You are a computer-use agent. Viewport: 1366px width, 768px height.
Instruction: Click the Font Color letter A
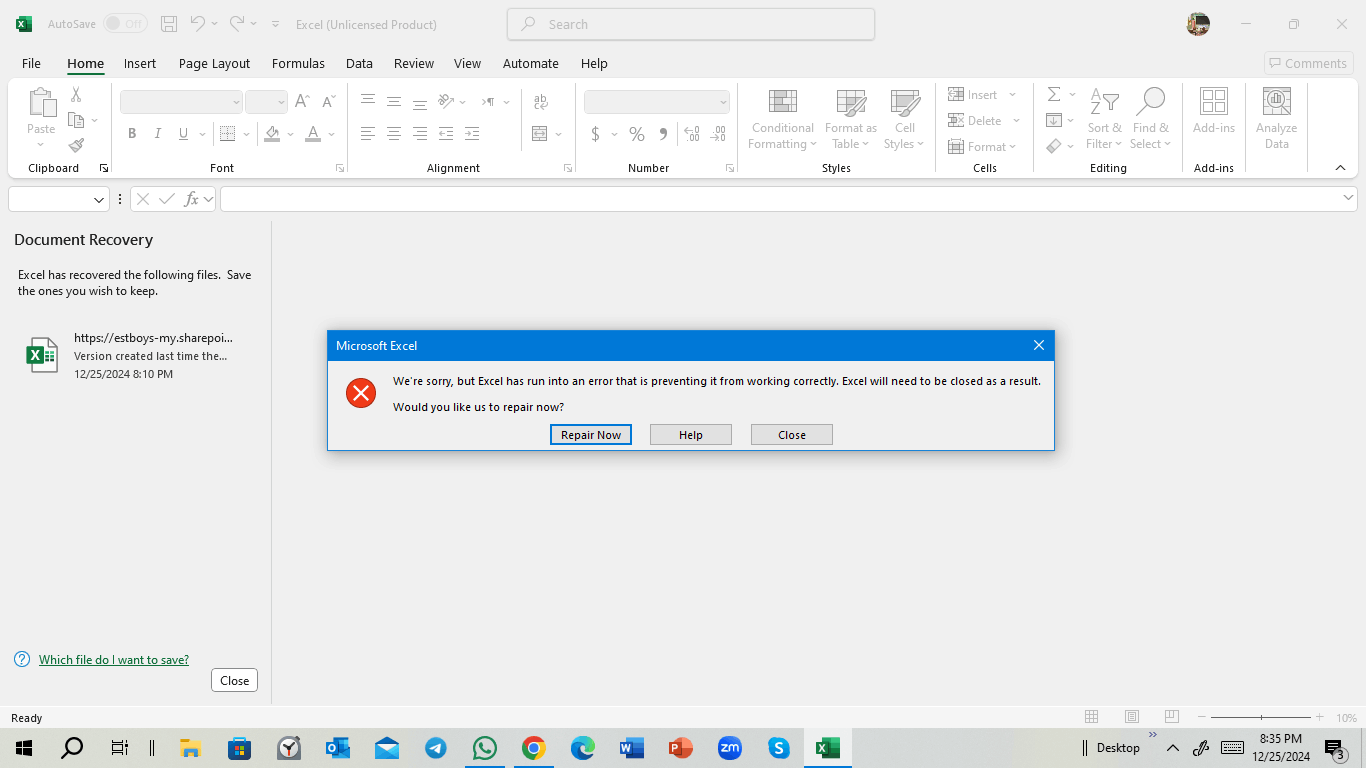[x=313, y=134]
